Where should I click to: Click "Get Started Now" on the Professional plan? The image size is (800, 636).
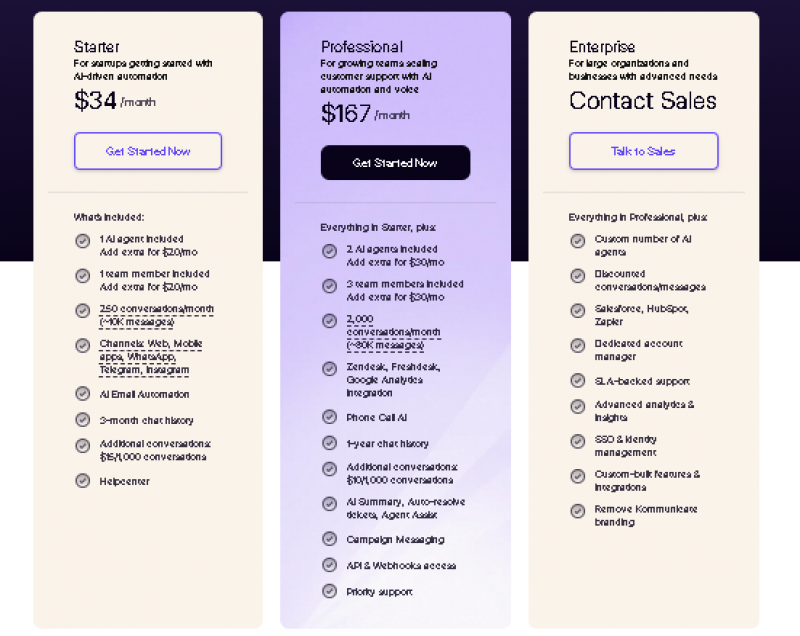(x=395, y=162)
